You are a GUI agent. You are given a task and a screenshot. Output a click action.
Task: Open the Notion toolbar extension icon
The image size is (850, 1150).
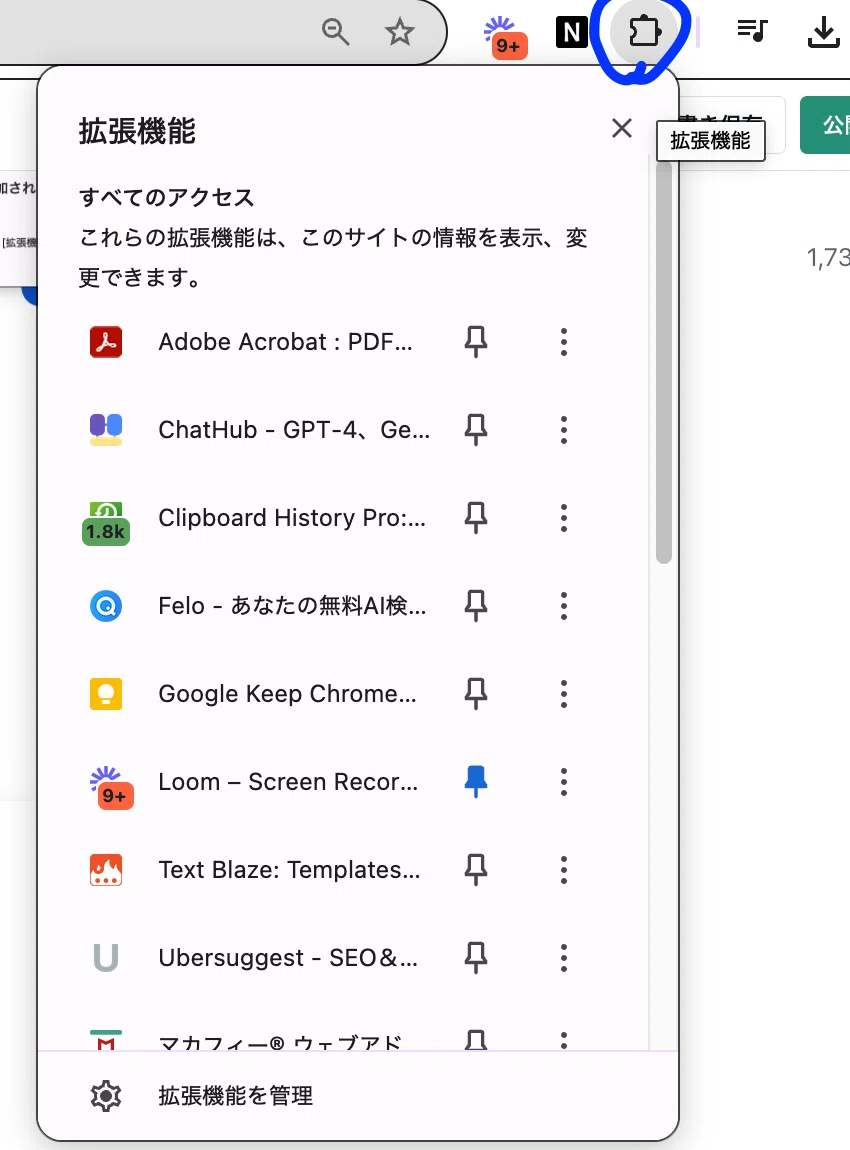(x=571, y=32)
